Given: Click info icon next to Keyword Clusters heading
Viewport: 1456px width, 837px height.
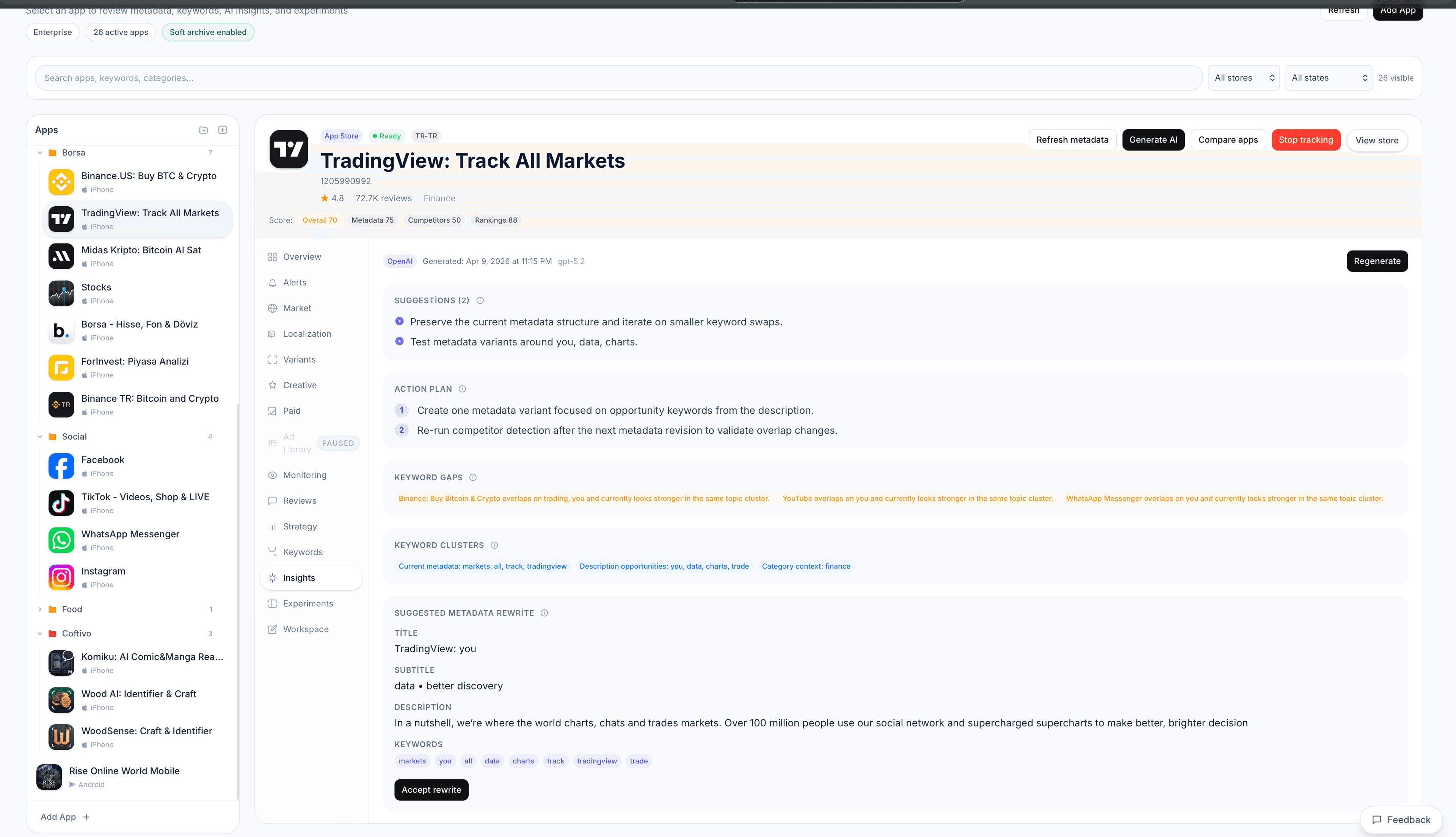Looking at the screenshot, I should 494,545.
